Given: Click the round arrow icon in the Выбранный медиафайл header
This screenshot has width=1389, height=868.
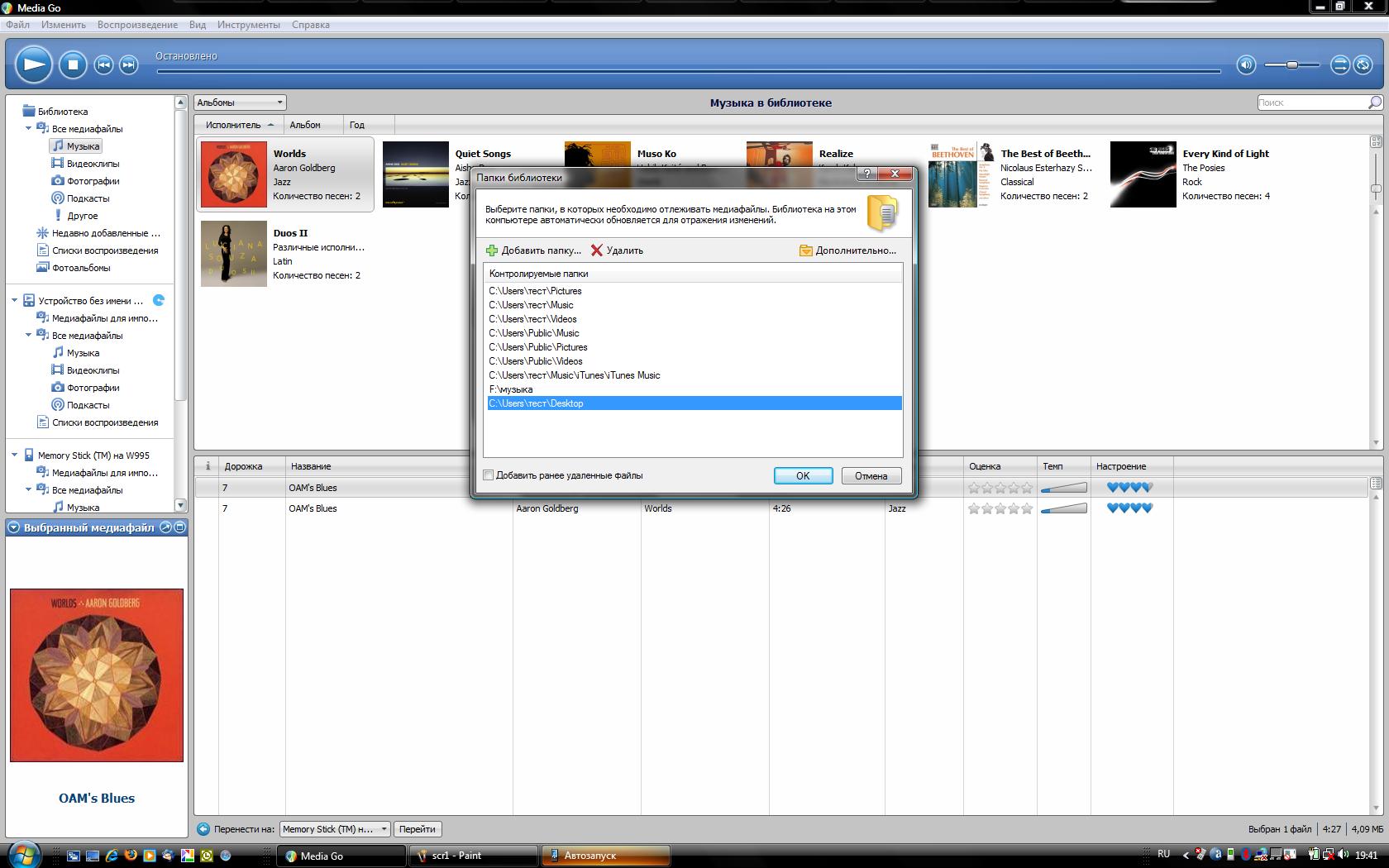Looking at the screenshot, I should (165, 527).
